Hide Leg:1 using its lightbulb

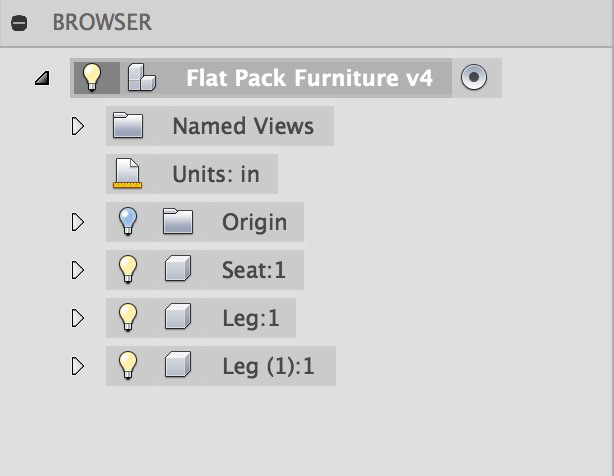pyautogui.click(x=128, y=317)
